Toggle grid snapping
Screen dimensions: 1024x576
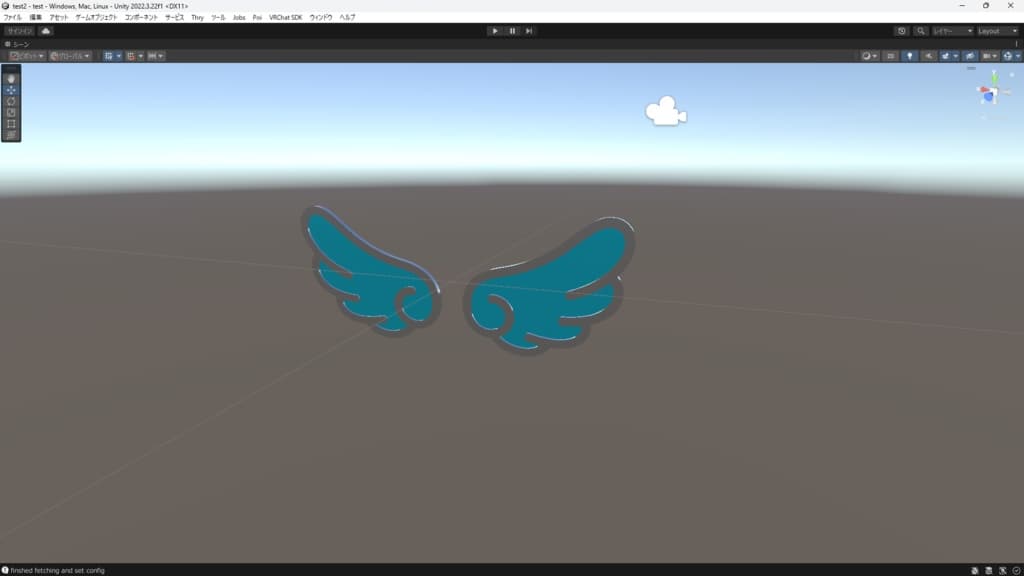[131, 56]
